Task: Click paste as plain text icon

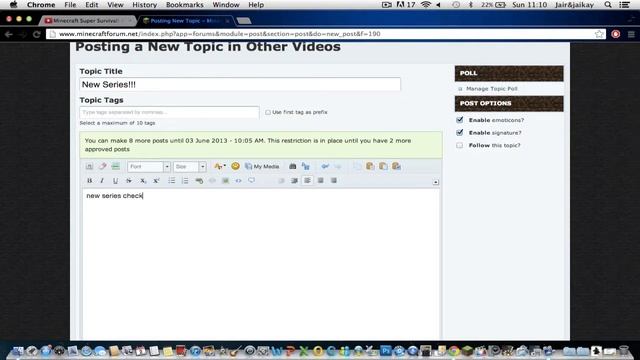Action: pos(383,166)
